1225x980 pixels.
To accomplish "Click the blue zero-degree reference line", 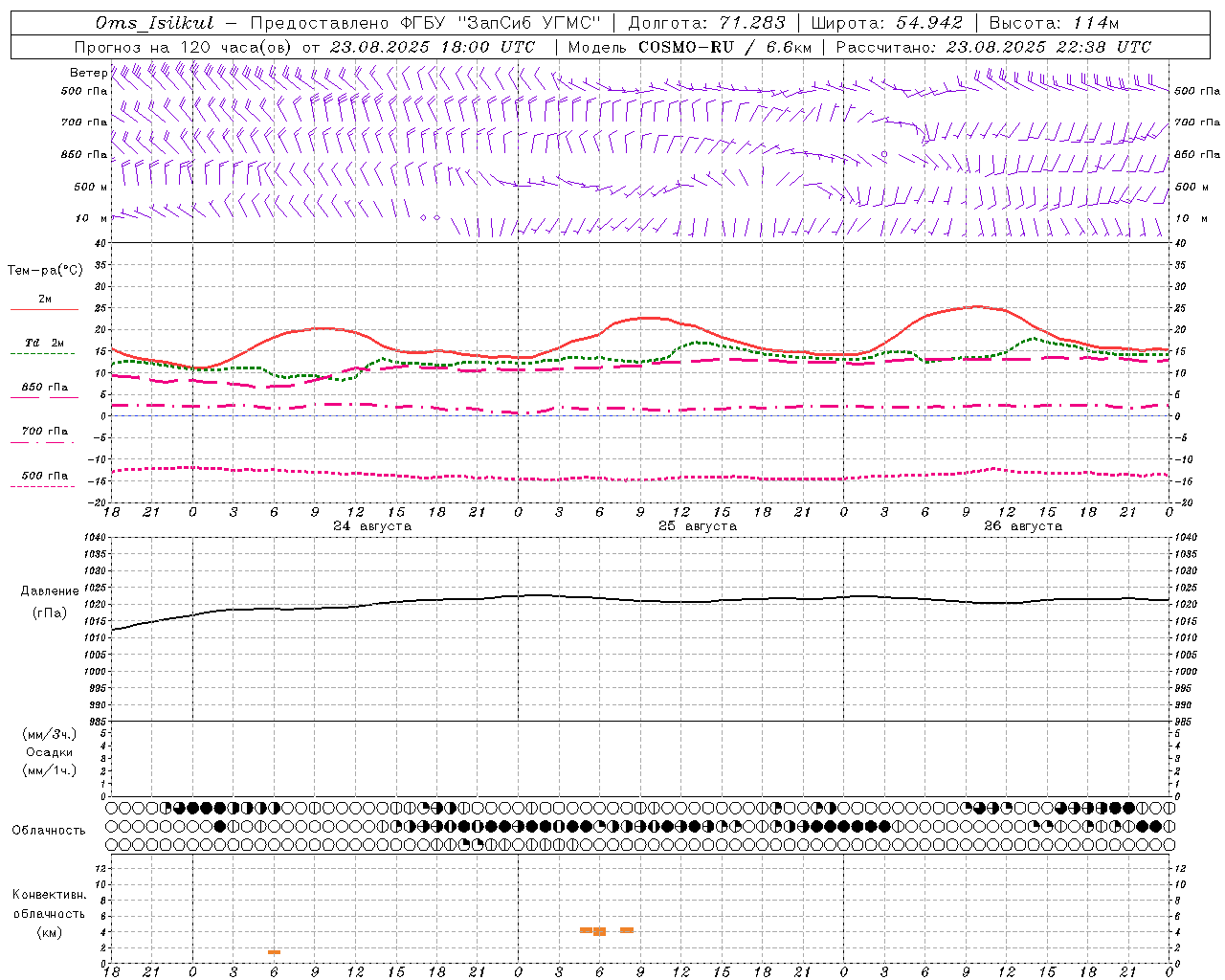I will (x=641, y=415).
